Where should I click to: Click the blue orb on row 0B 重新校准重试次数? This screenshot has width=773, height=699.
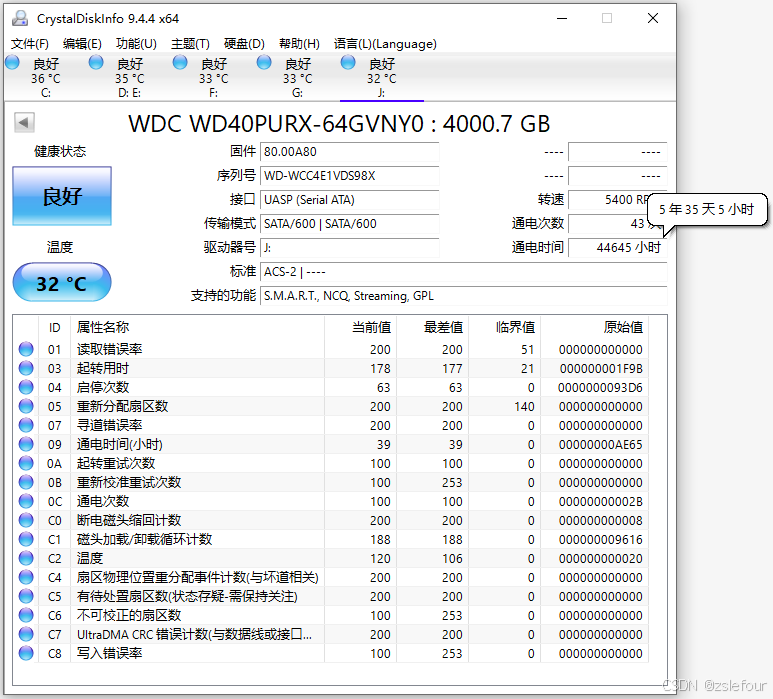click(26, 482)
